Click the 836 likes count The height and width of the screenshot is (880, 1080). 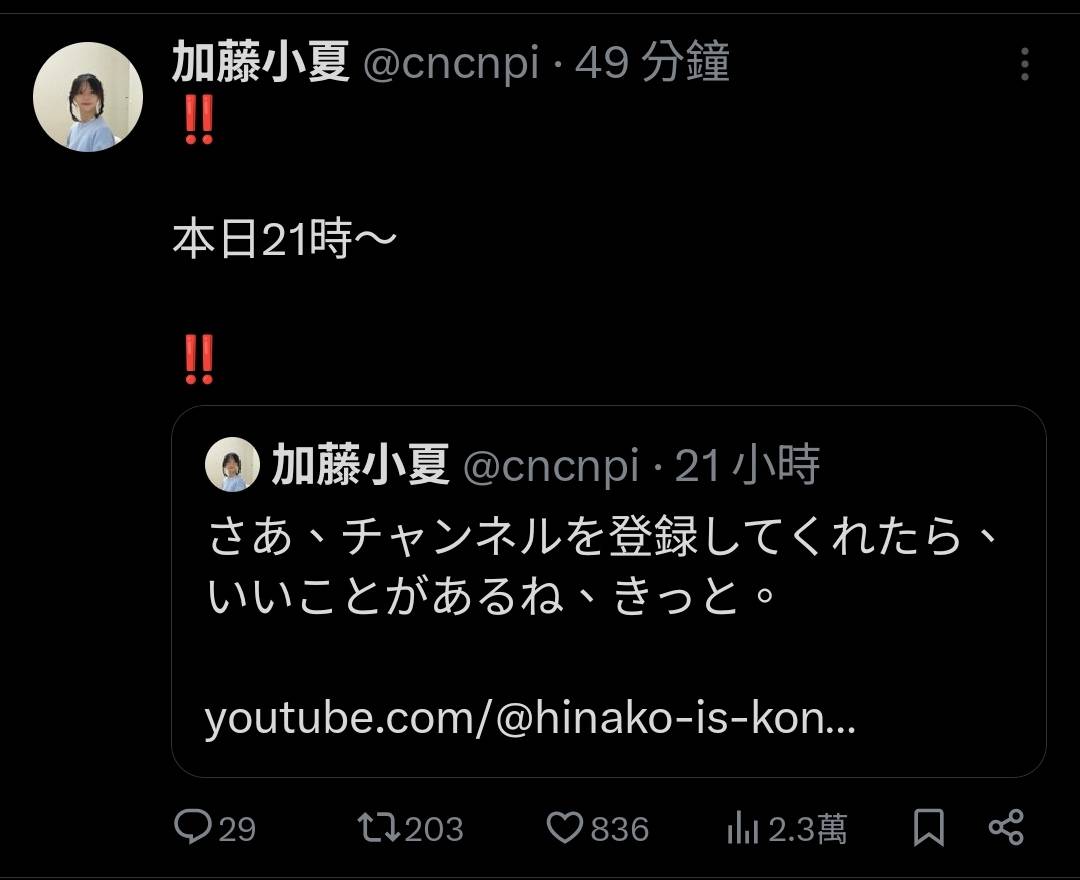coord(620,829)
